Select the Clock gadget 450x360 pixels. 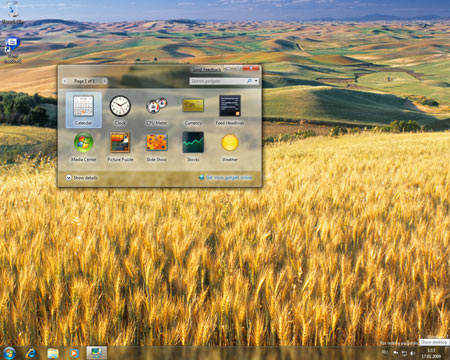[x=120, y=110]
